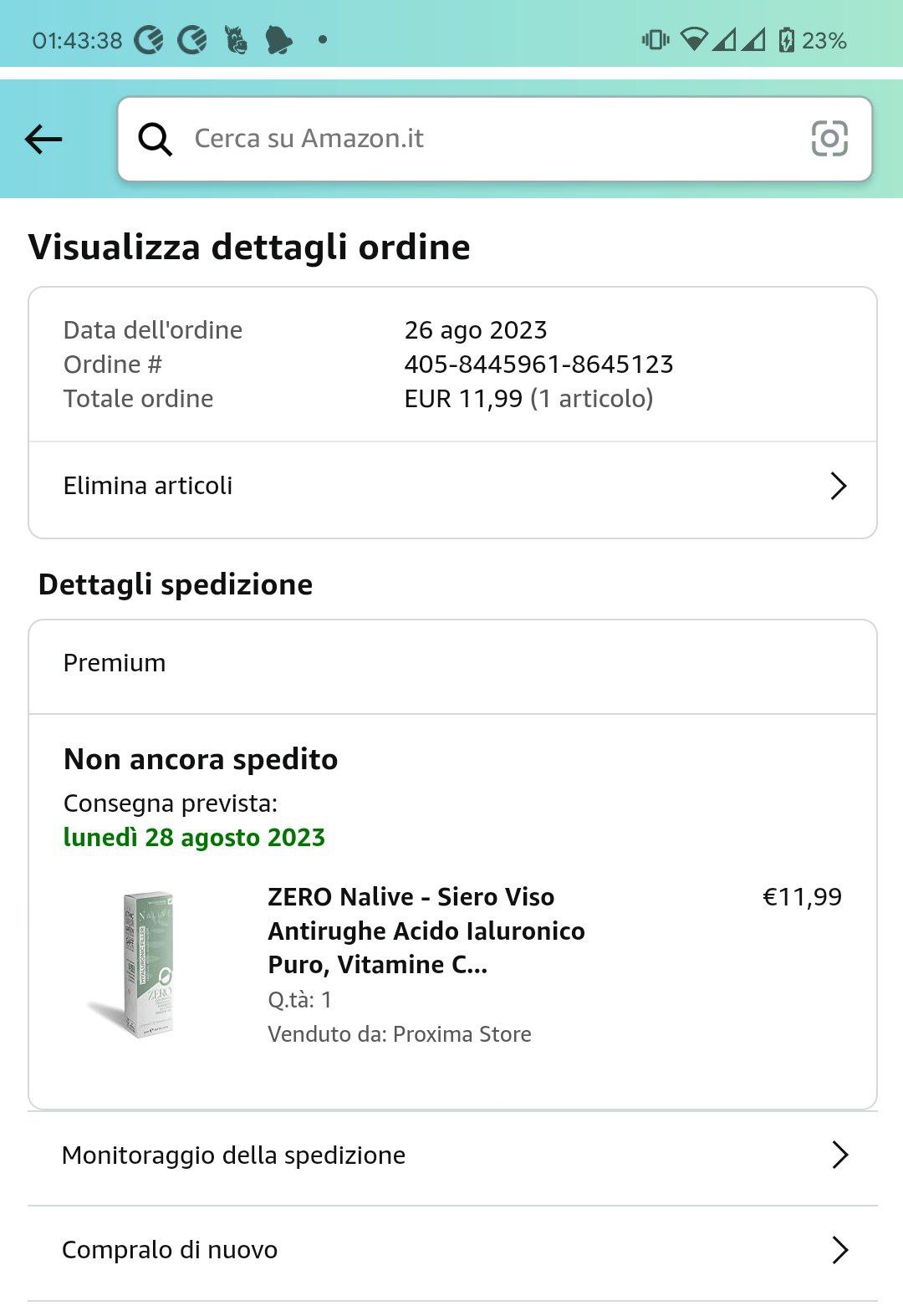This screenshot has width=903, height=1316.
Task: Tap the Premium shipping row
Action: click(451, 664)
